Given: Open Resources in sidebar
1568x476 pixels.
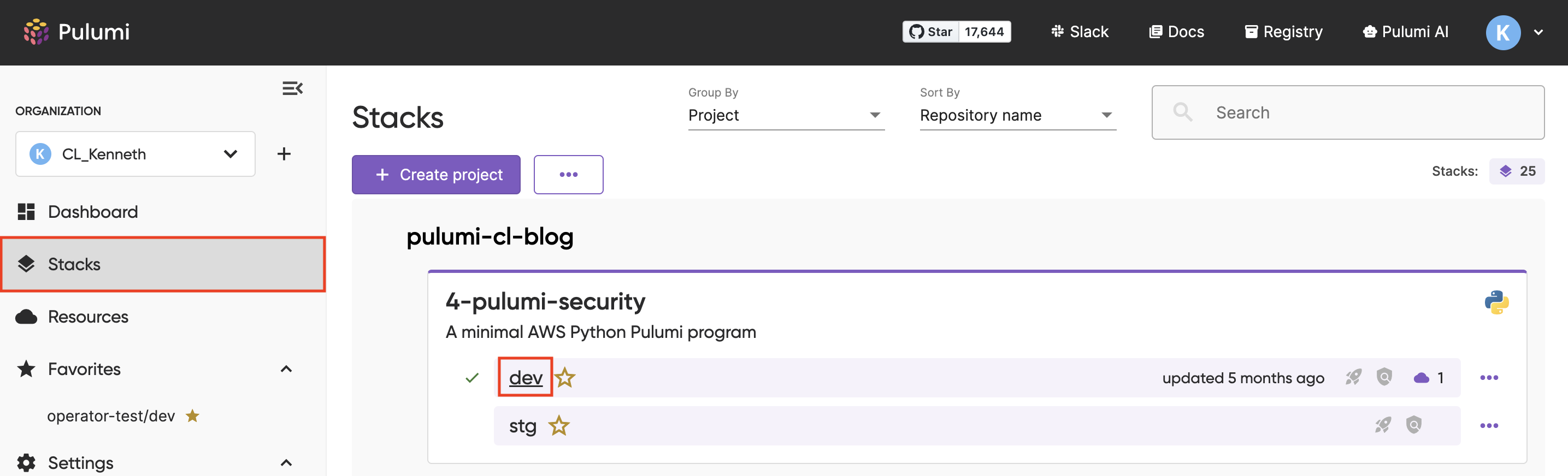Looking at the screenshot, I should point(89,316).
